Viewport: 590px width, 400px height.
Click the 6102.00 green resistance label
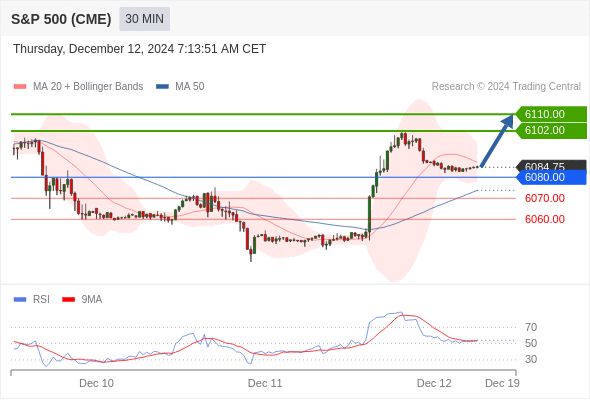click(x=551, y=131)
